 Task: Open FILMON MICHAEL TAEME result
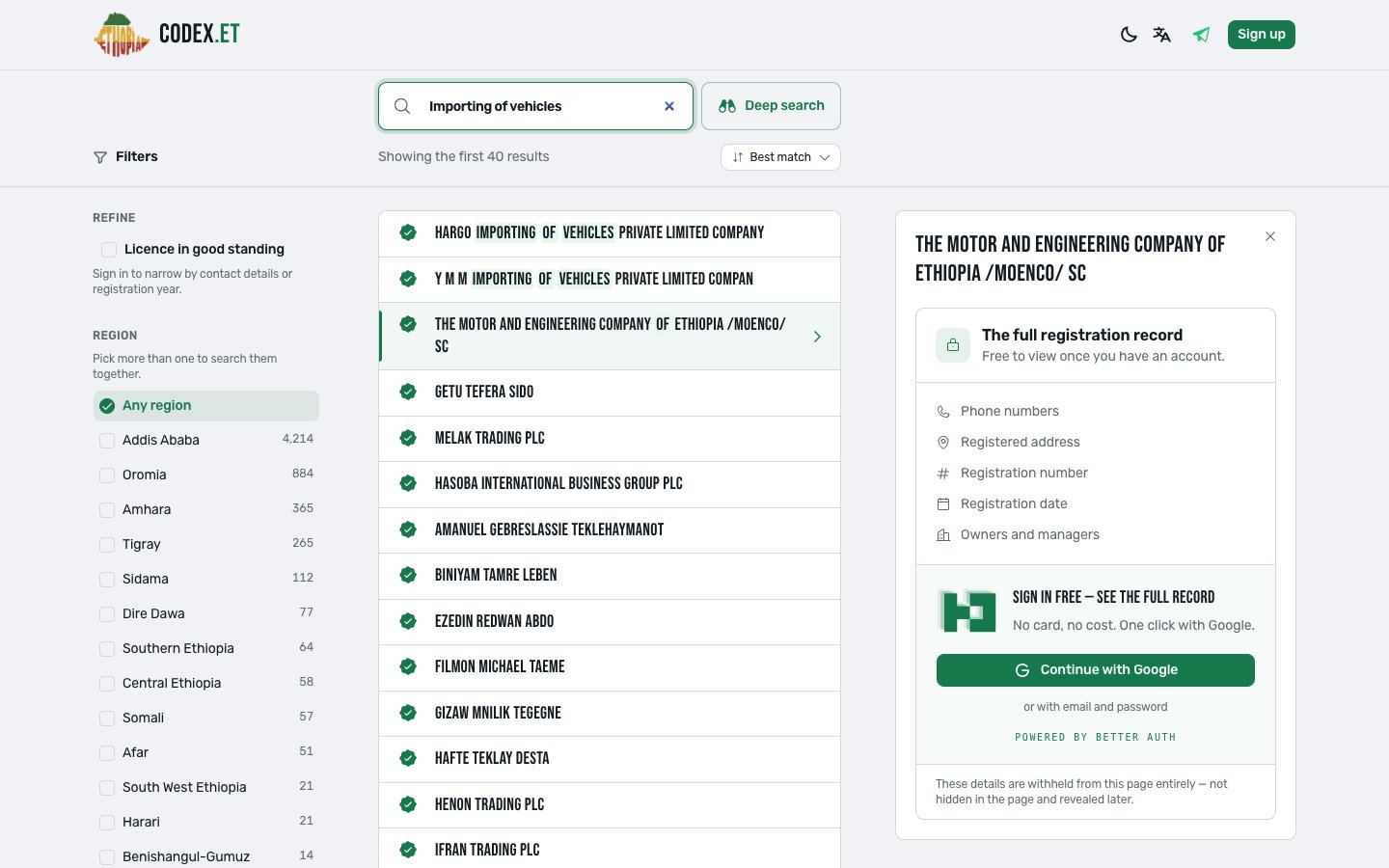[610, 667]
